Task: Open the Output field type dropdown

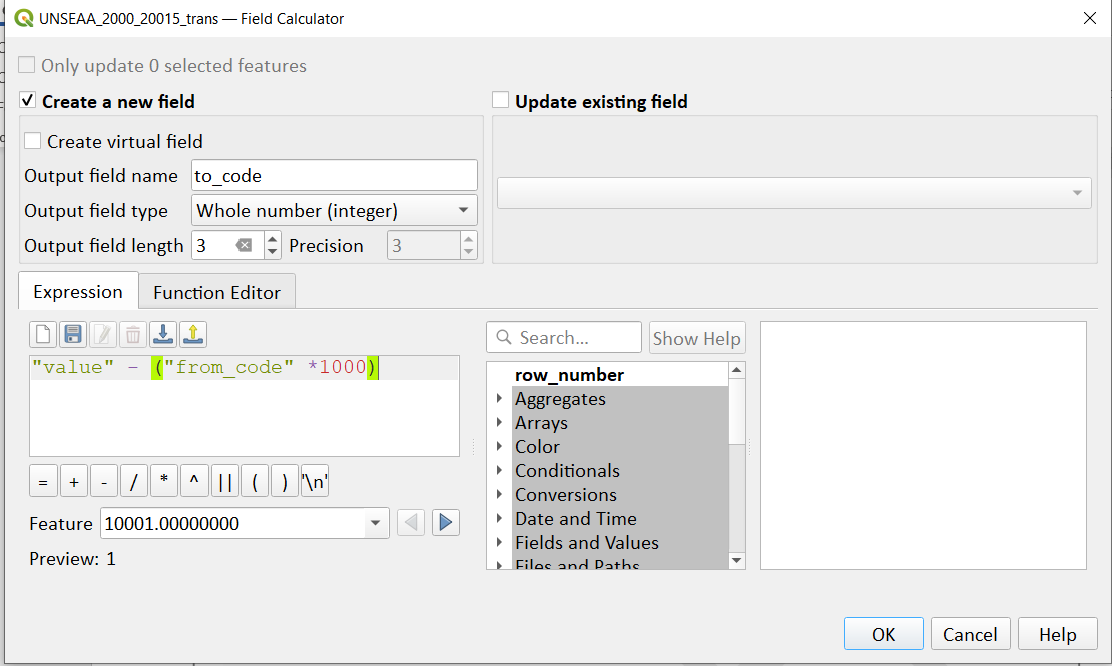Action: click(x=334, y=210)
